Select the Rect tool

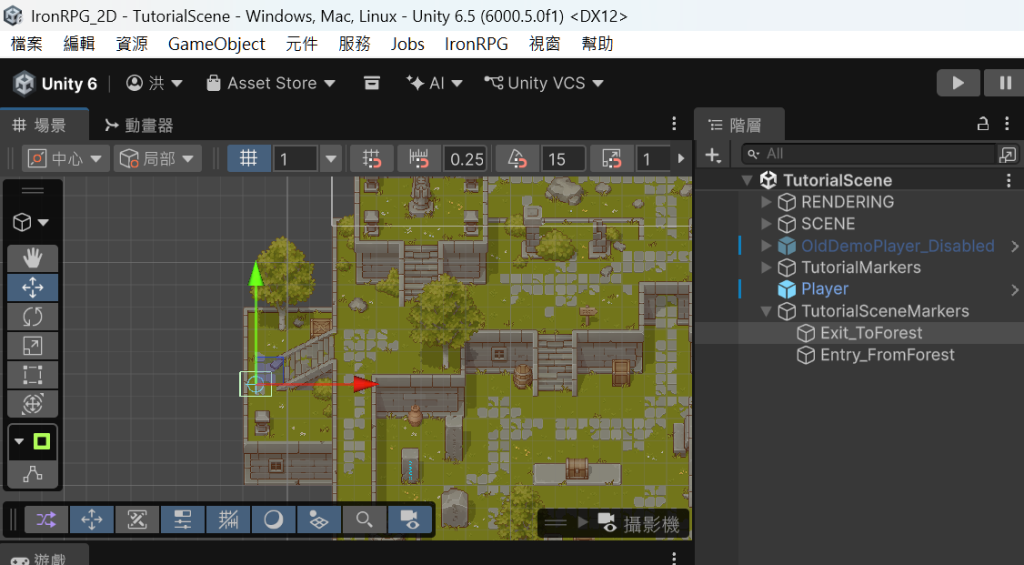tap(33, 375)
